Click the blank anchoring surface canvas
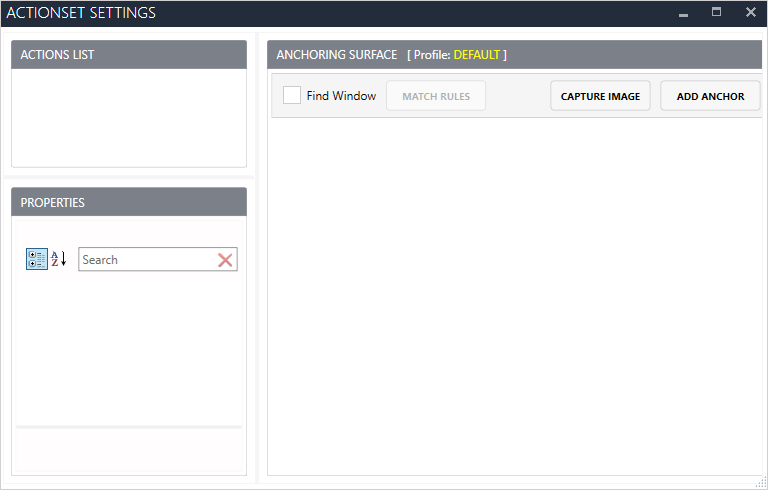The image size is (772, 500). pyautogui.click(x=515, y=300)
